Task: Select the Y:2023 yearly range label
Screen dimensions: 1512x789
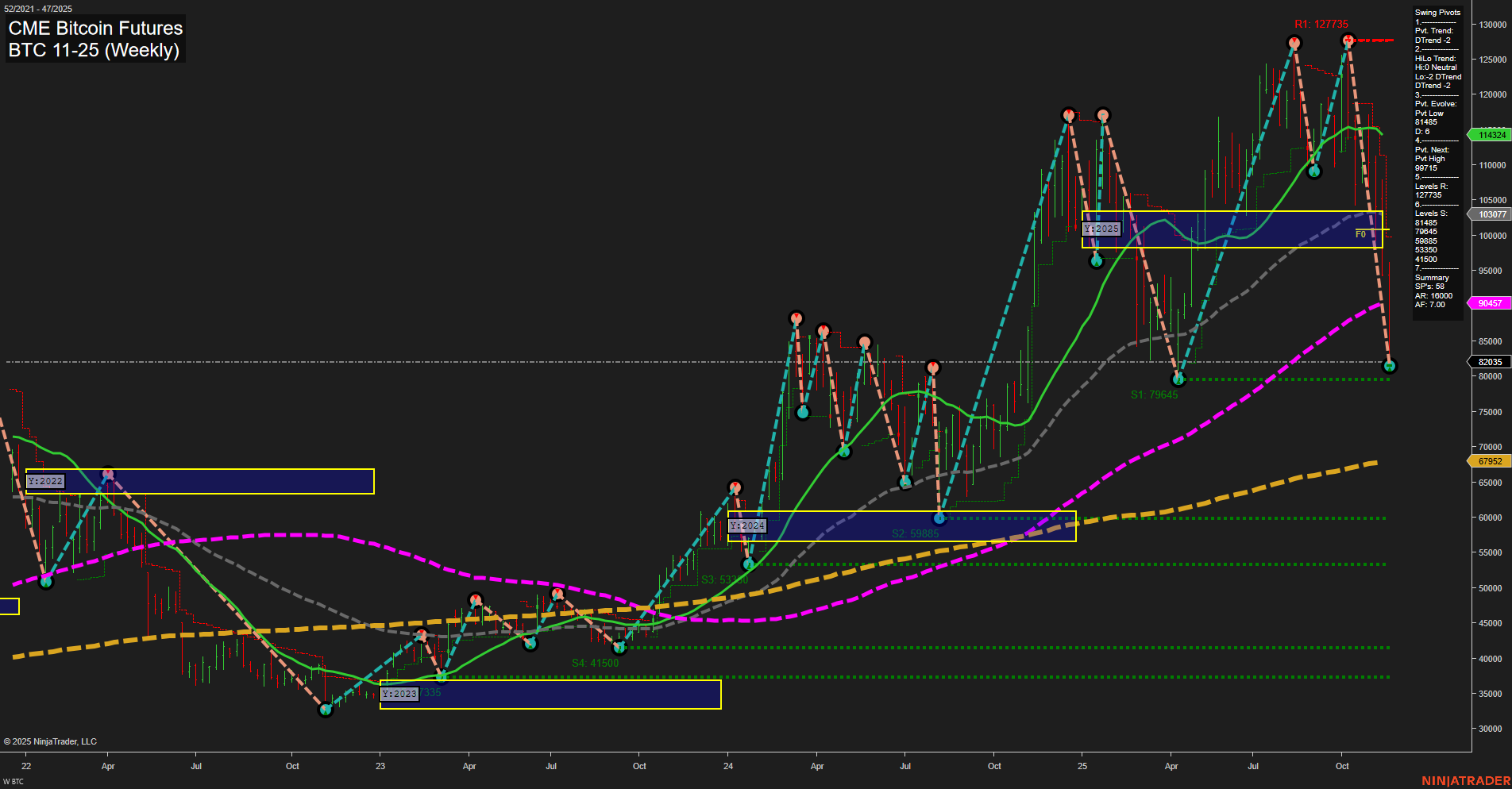Action: point(399,694)
